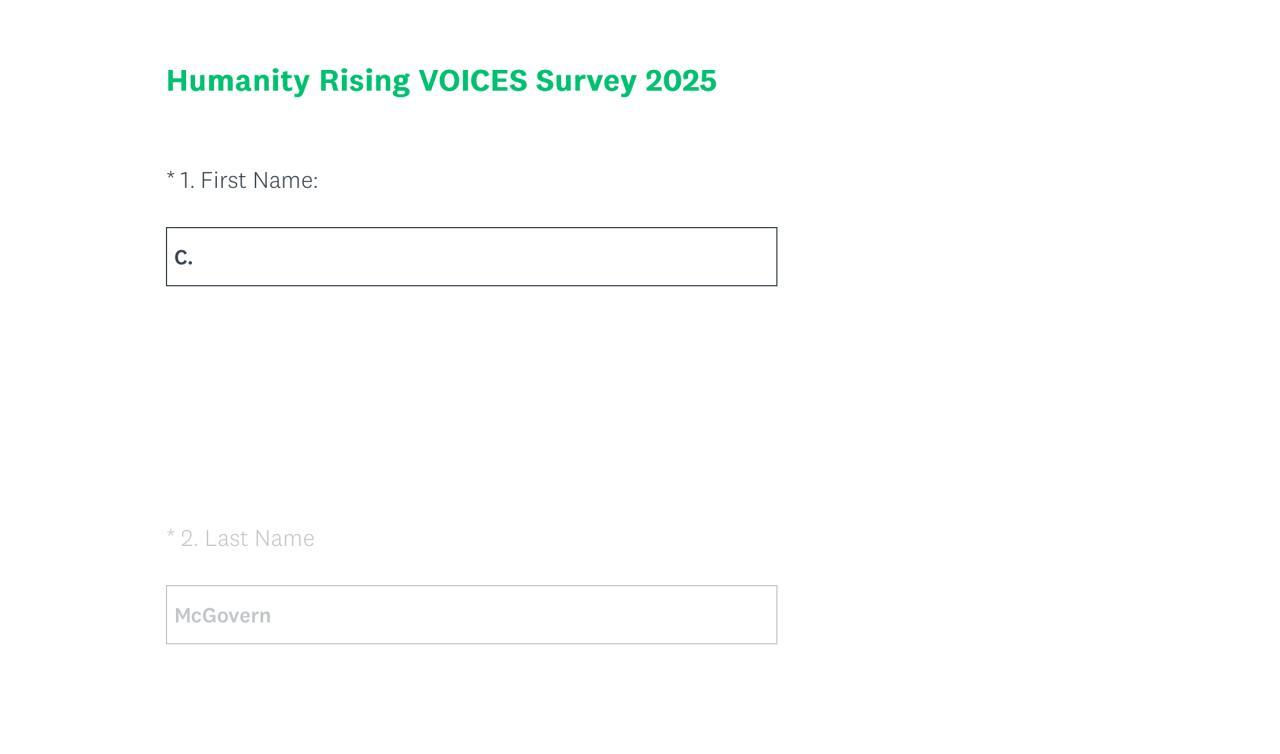Viewport: 1280px width, 754px height.
Task: Click the 'McGovern' text in Last Name
Action: (222, 616)
